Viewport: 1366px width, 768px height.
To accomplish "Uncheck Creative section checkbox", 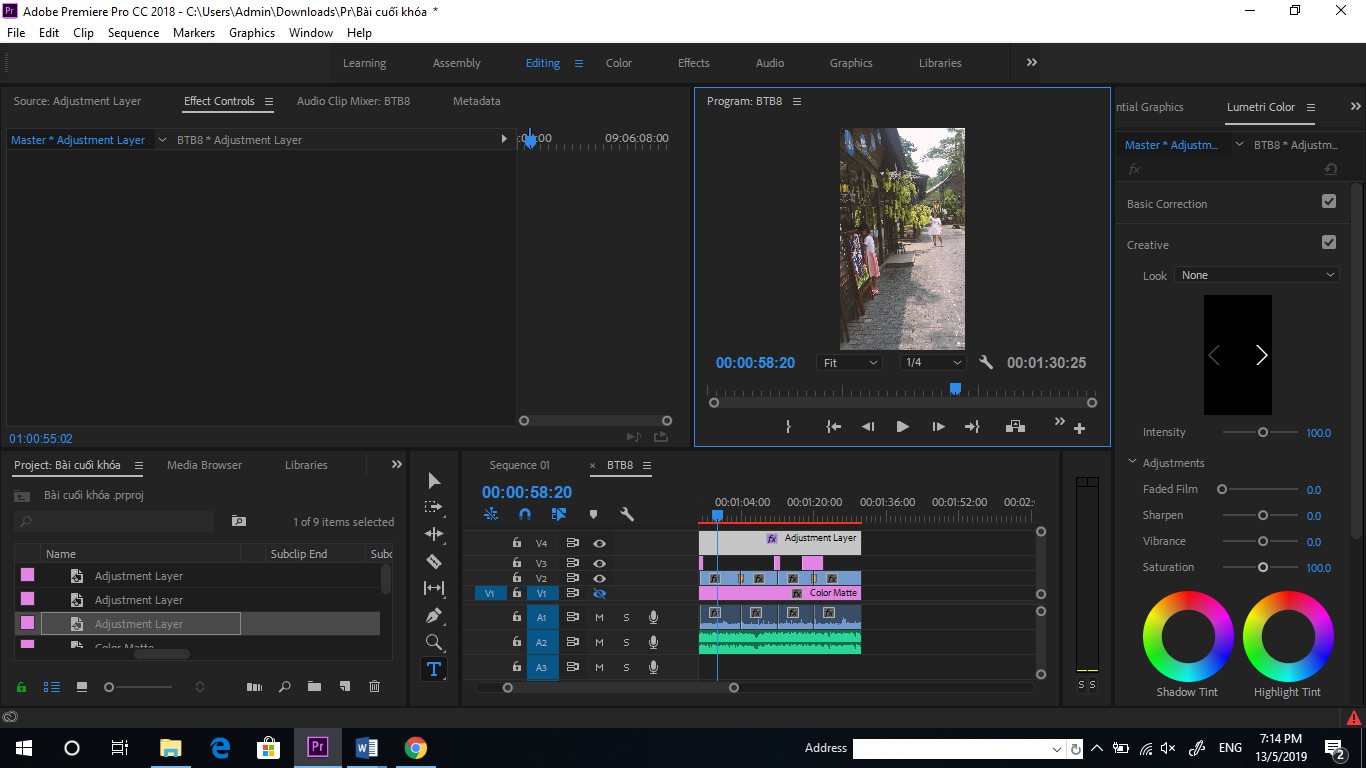I will 1329,242.
